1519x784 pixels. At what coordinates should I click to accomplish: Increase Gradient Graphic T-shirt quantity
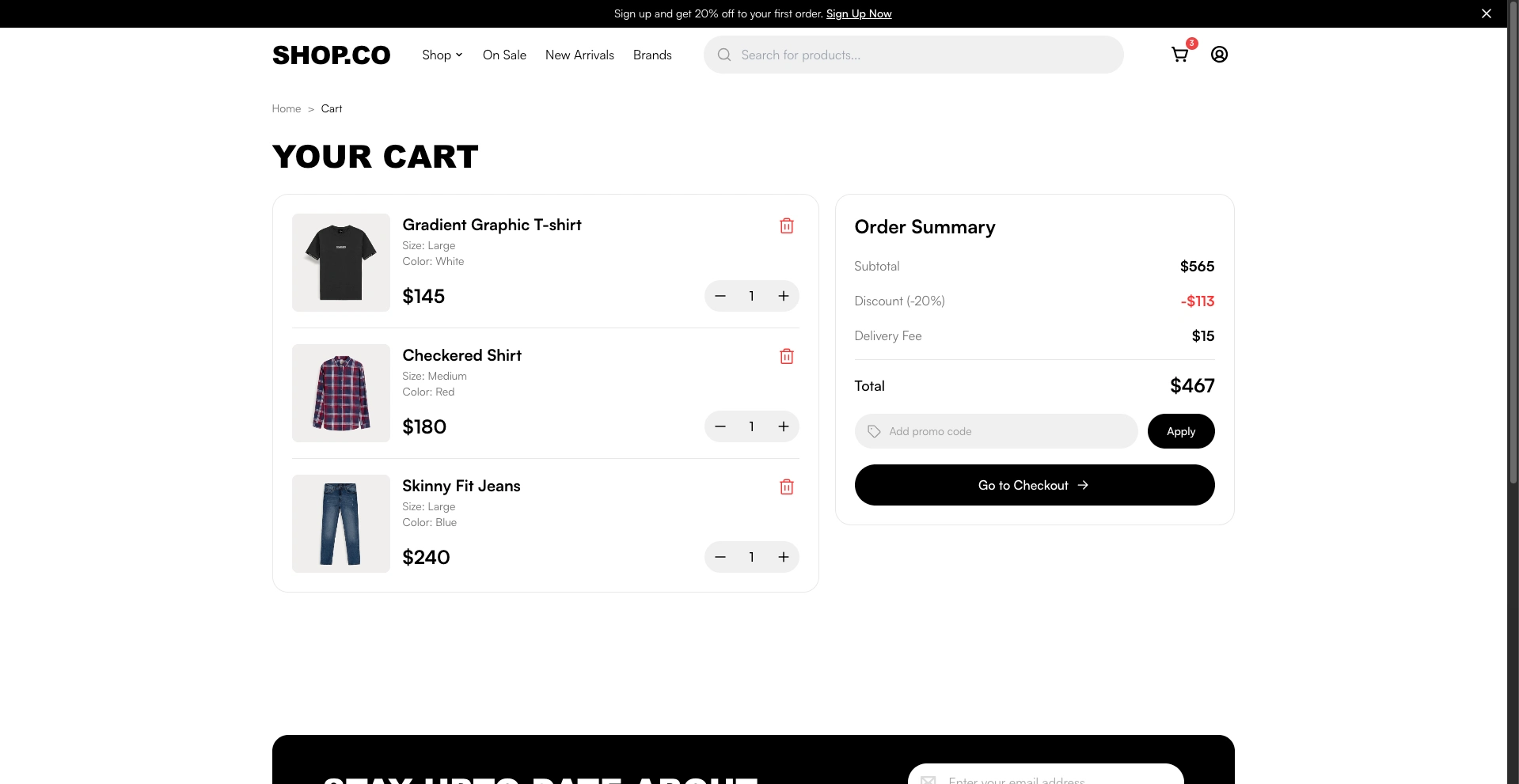click(783, 296)
